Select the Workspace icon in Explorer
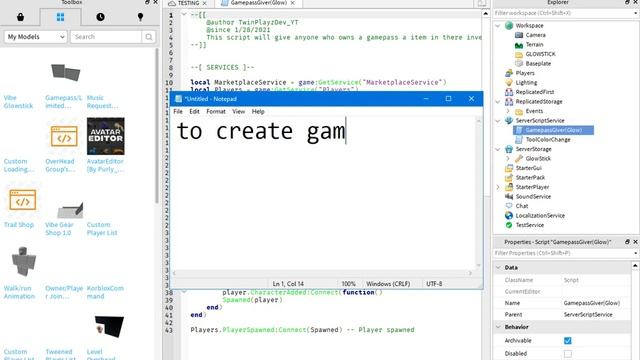The image size is (640, 360). click(x=509, y=26)
